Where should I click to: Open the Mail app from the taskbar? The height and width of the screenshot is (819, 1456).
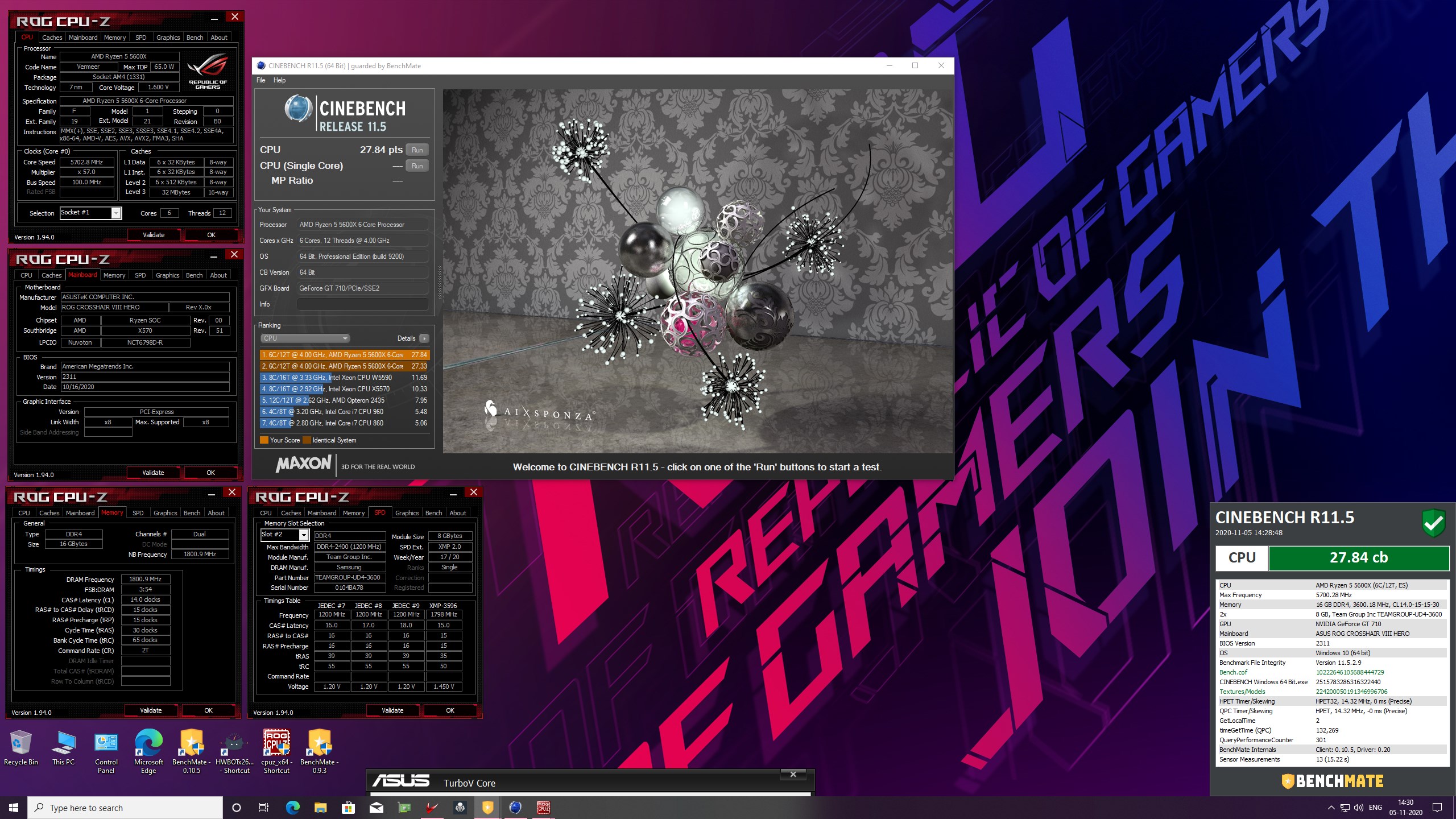[376, 808]
